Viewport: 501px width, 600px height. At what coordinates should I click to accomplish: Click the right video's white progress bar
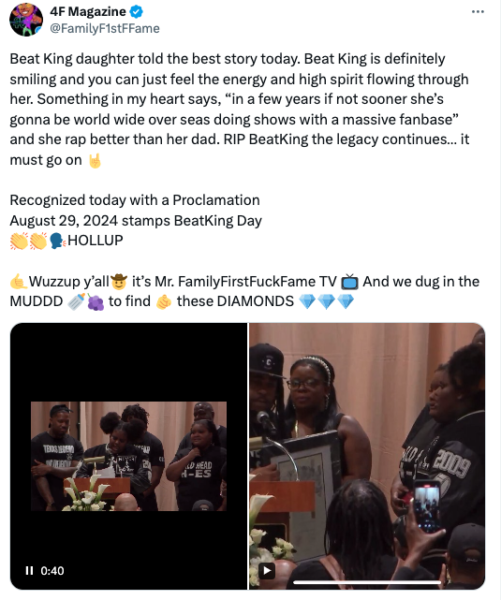pyautogui.click(x=367, y=582)
